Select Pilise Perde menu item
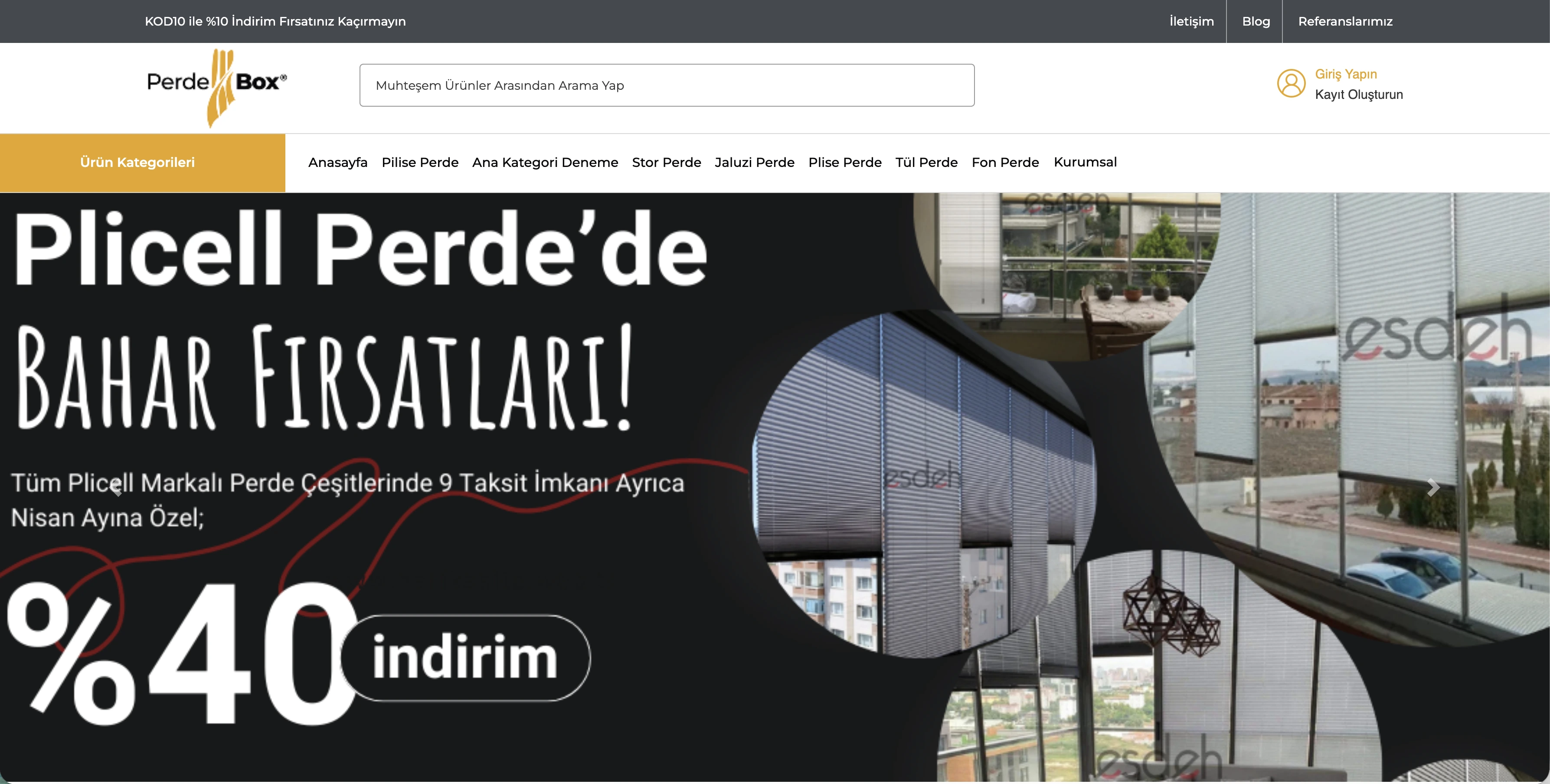Screen dimensions: 1550x784 (x=419, y=163)
